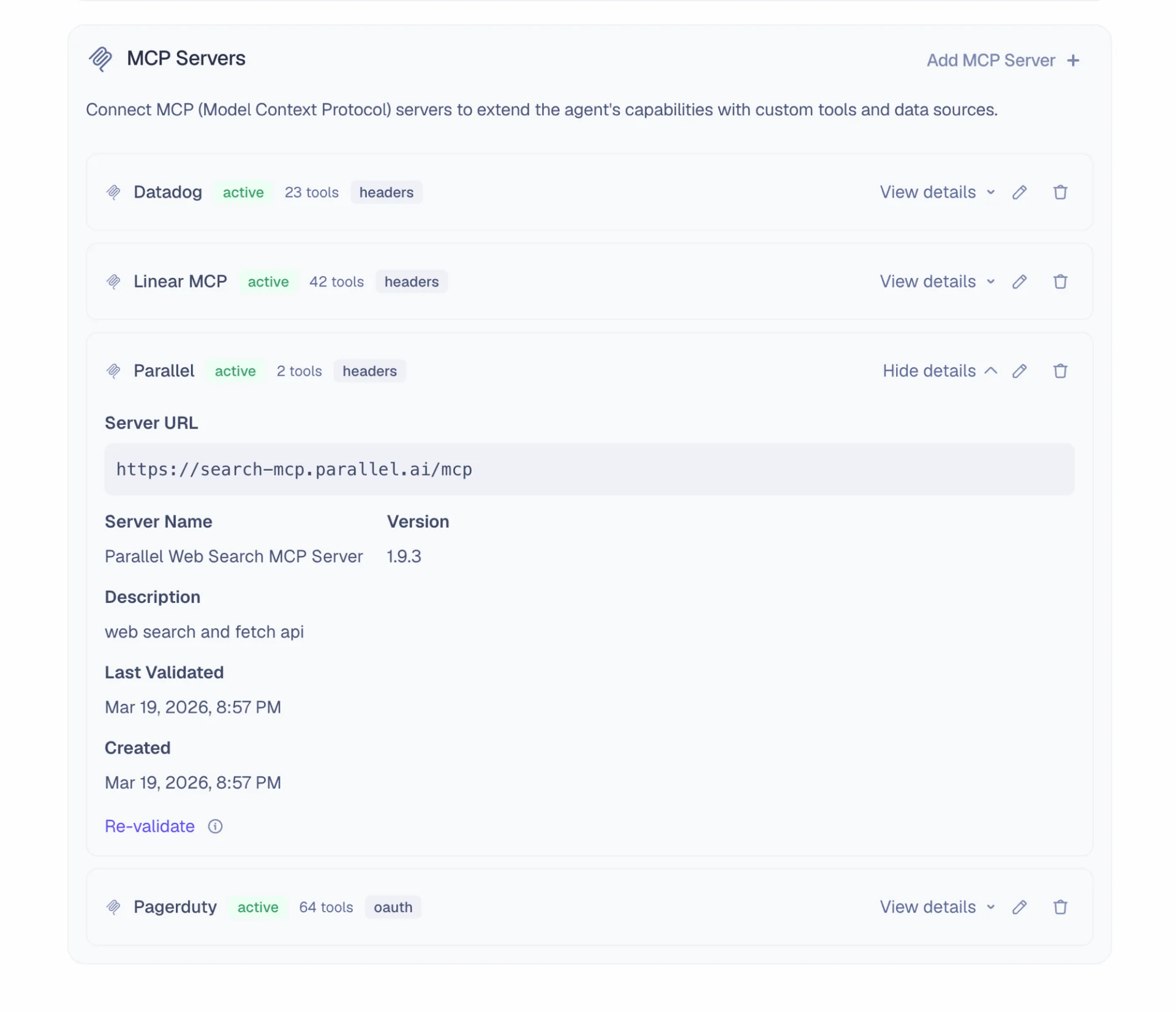This screenshot has width=1176, height=1012.
Task: Delete the Linear MCP server via trash icon
Action: (1060, 282)
